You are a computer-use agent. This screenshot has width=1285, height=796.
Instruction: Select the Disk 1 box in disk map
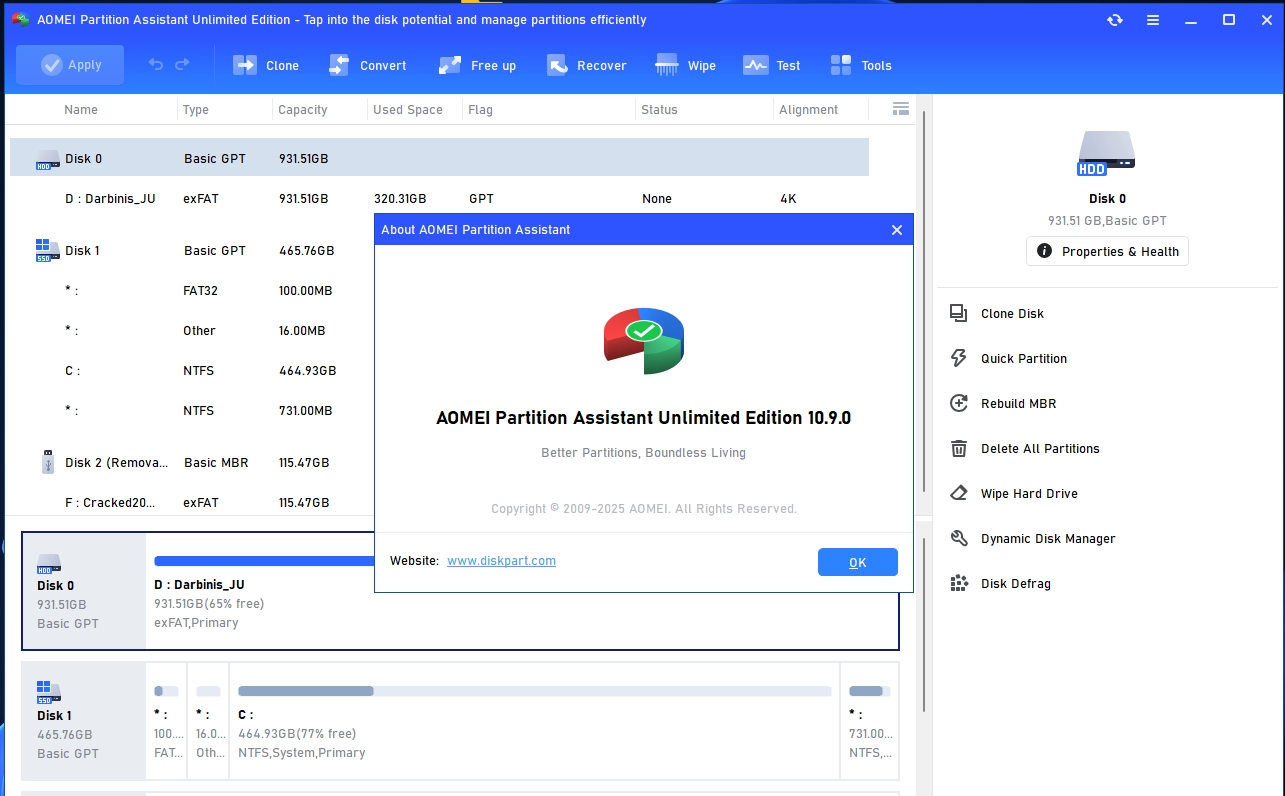tap(84, 721)
